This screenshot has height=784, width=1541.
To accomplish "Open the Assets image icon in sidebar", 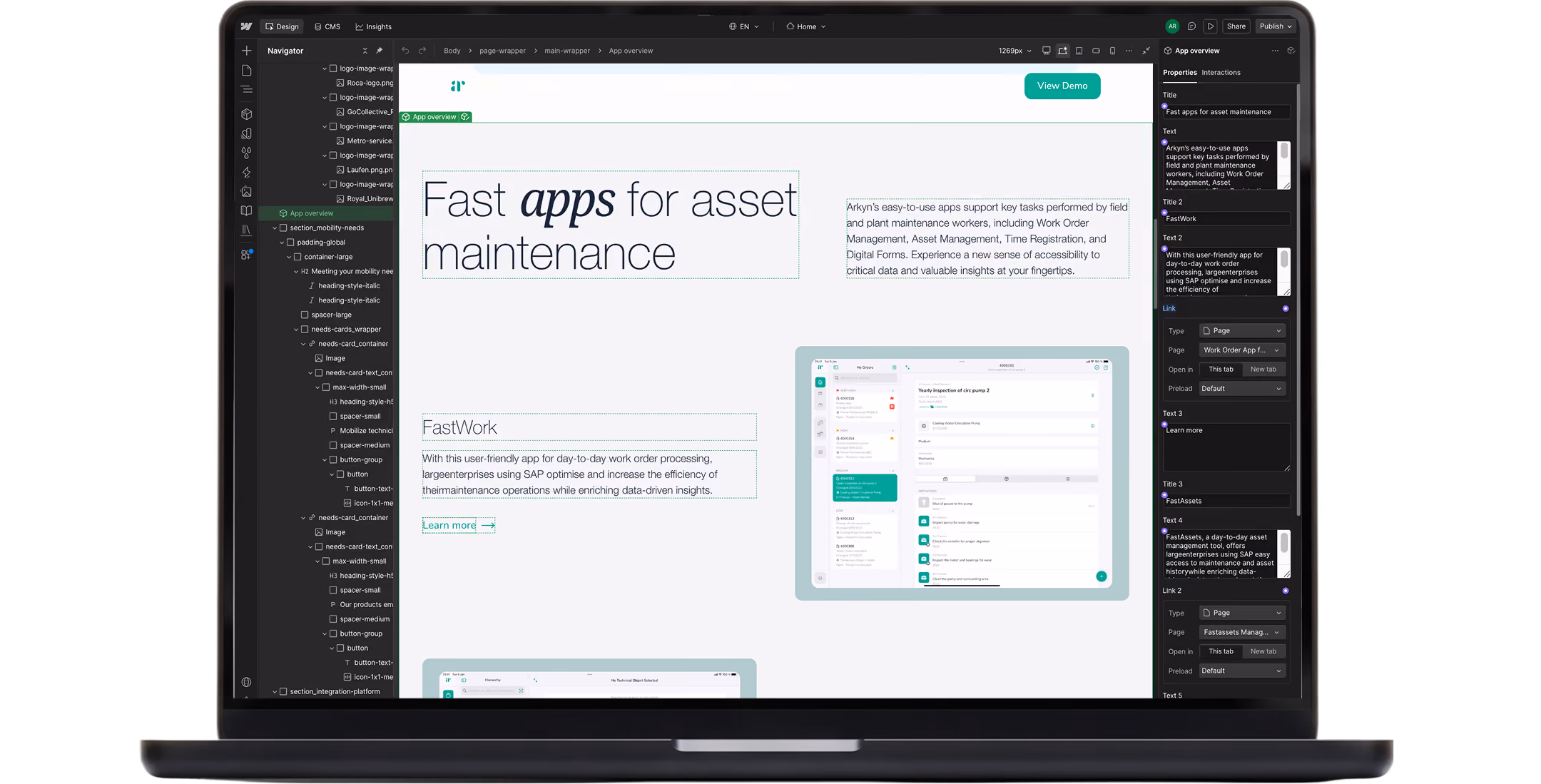I will tap(247, 191).
